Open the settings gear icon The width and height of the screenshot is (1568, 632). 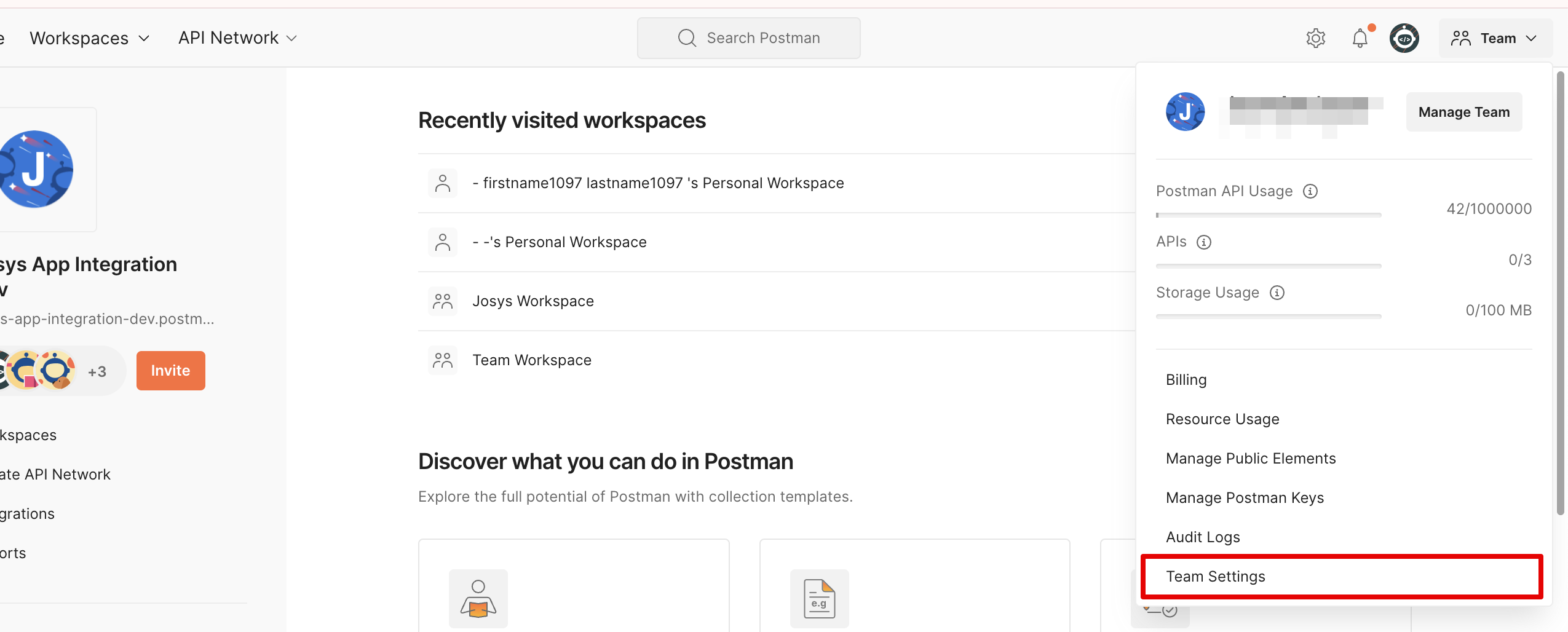tap(1315, 38)
